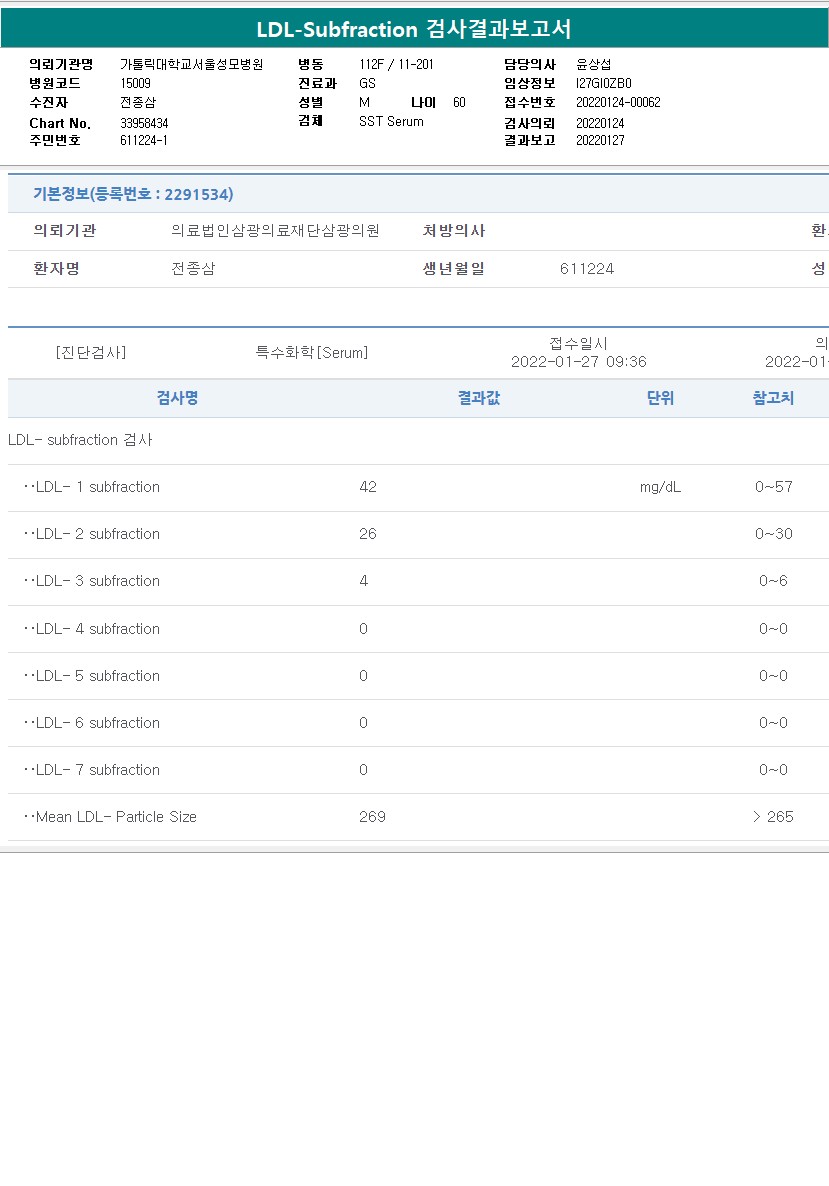This screenshot has width=829, height=1186.
Task: Click hospital code value 15009
Action: (135, 83)
